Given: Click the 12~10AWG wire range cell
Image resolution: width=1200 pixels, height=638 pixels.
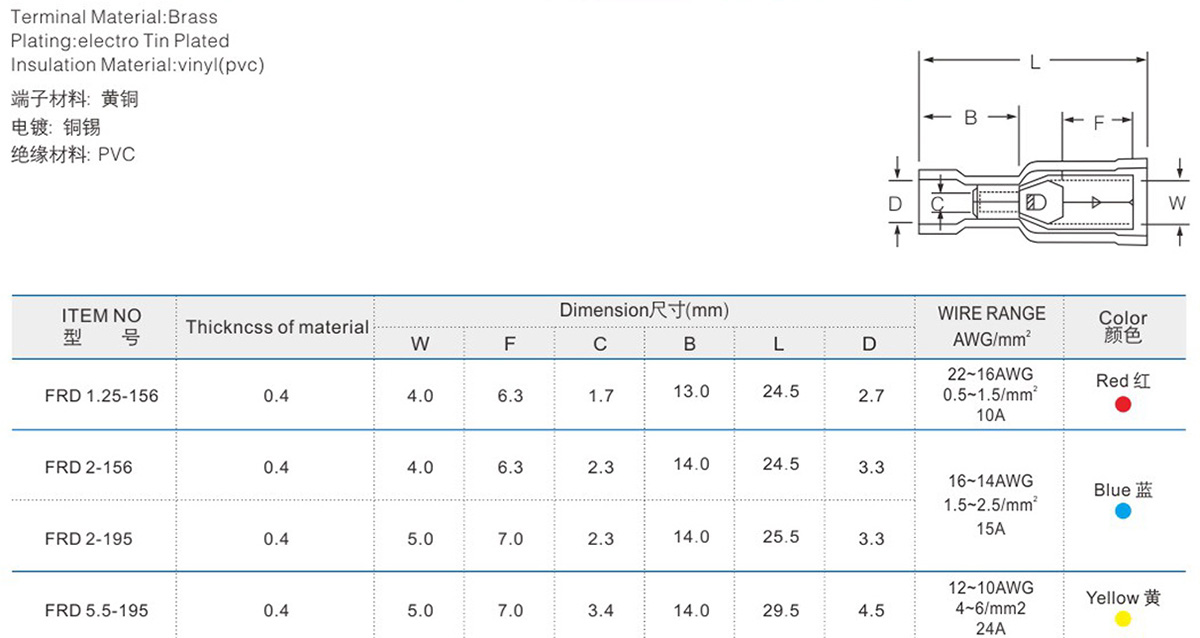Looking at the screenshot, I should [990, 608].
